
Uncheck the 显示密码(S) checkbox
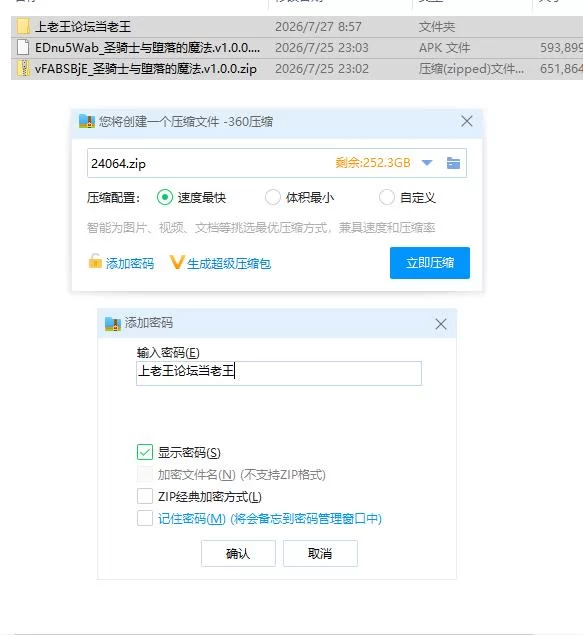pyautogui.click(x=145, y=452)
